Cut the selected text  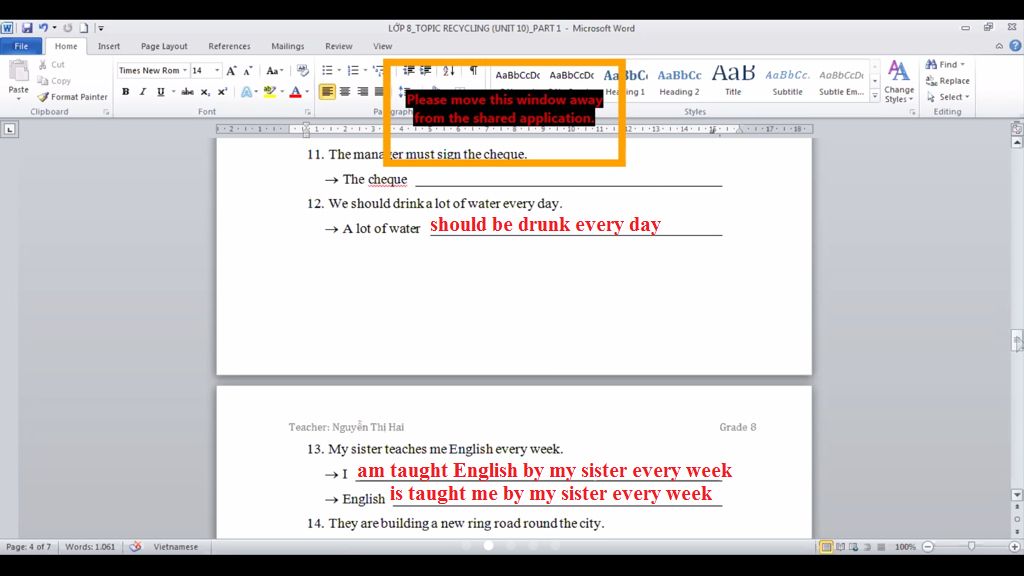click(x=52, y=65)
